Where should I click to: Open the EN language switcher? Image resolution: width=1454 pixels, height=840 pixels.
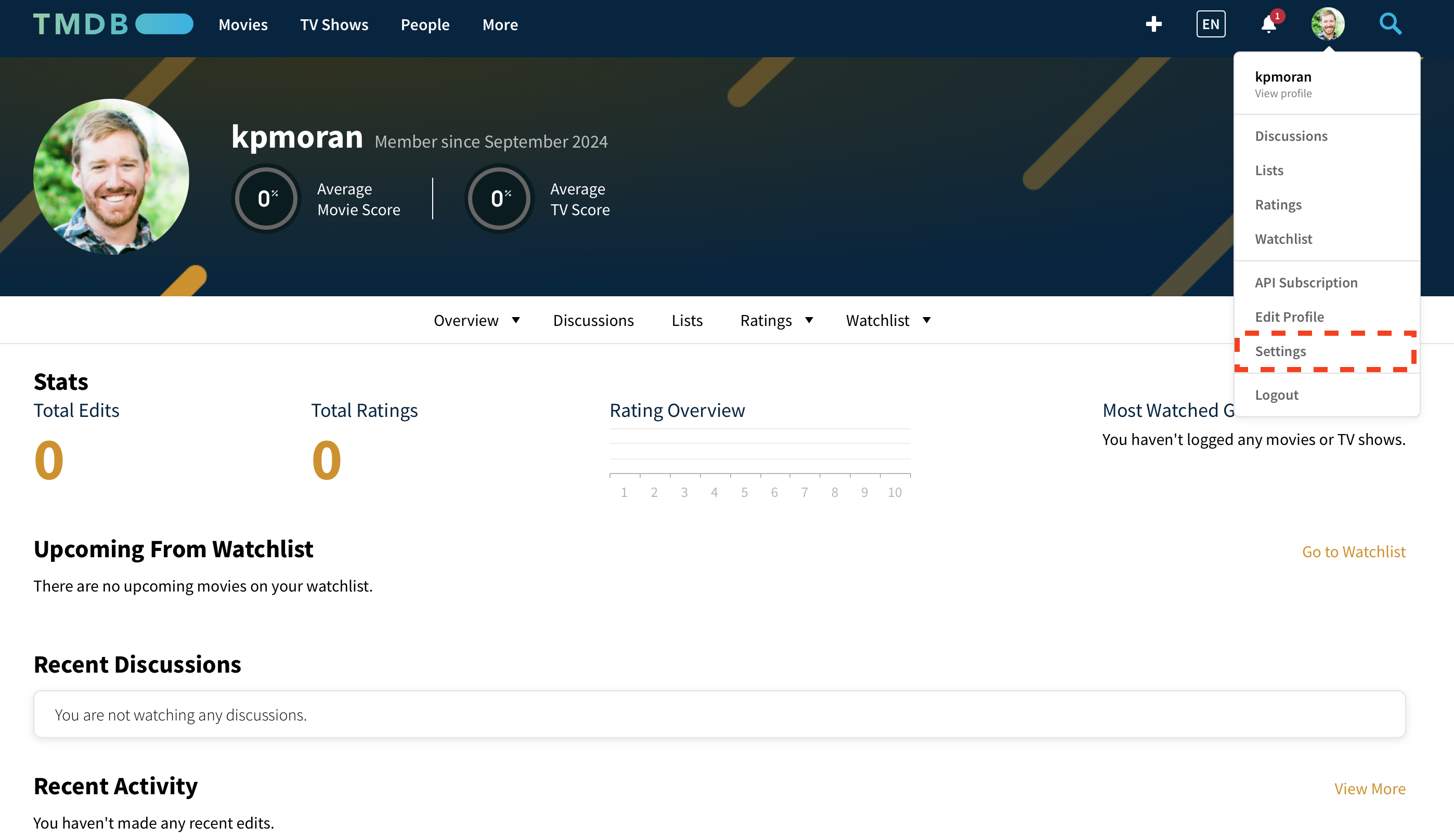(x=1211, y=24)
